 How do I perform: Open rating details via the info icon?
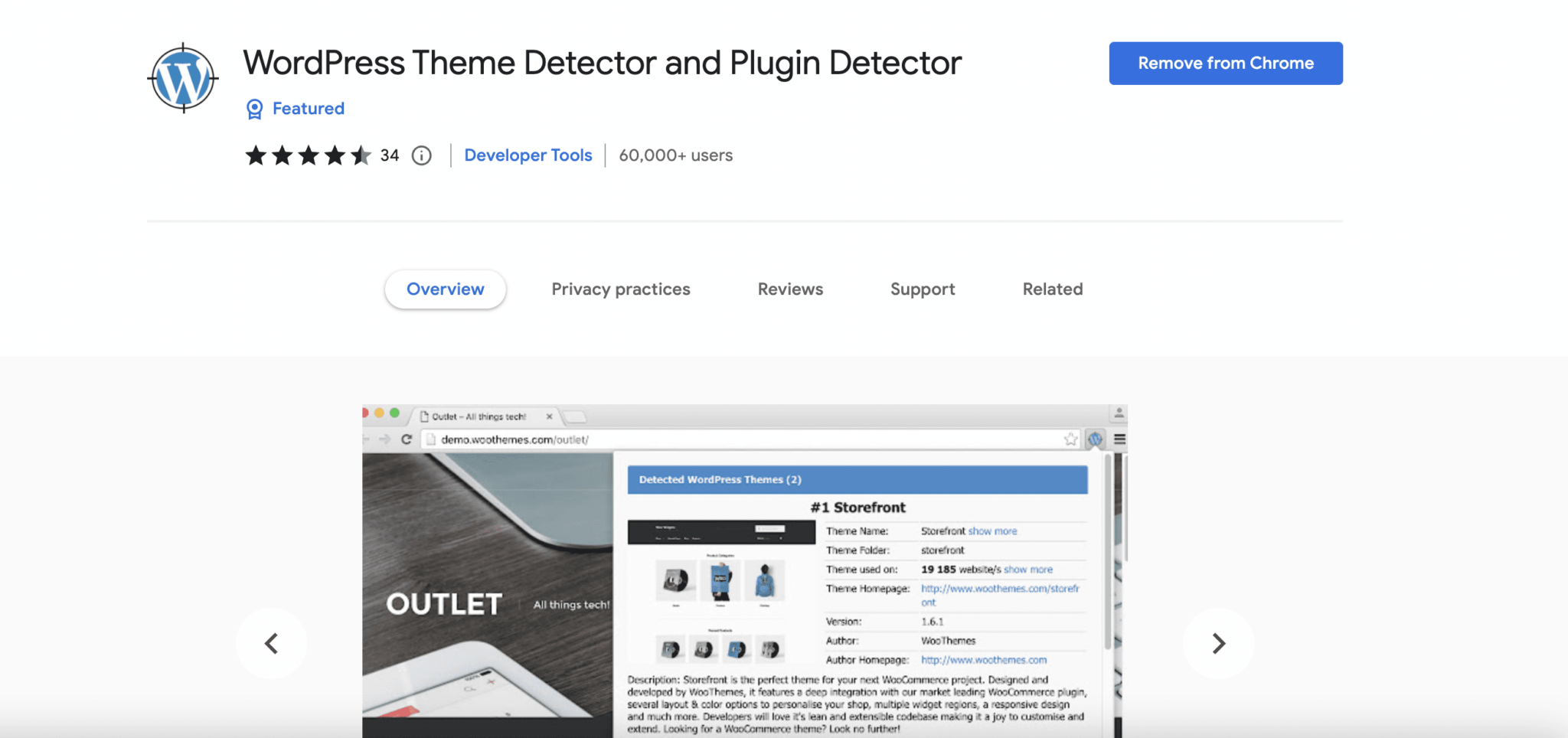tap(421, 155)
